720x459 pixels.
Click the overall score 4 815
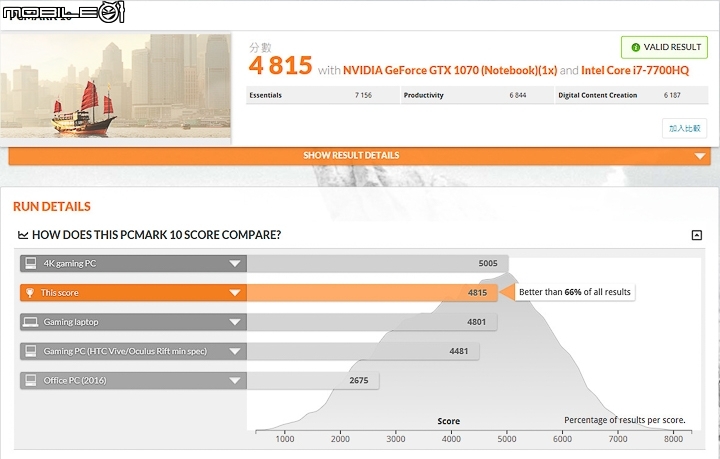click(x=281, y=65)
